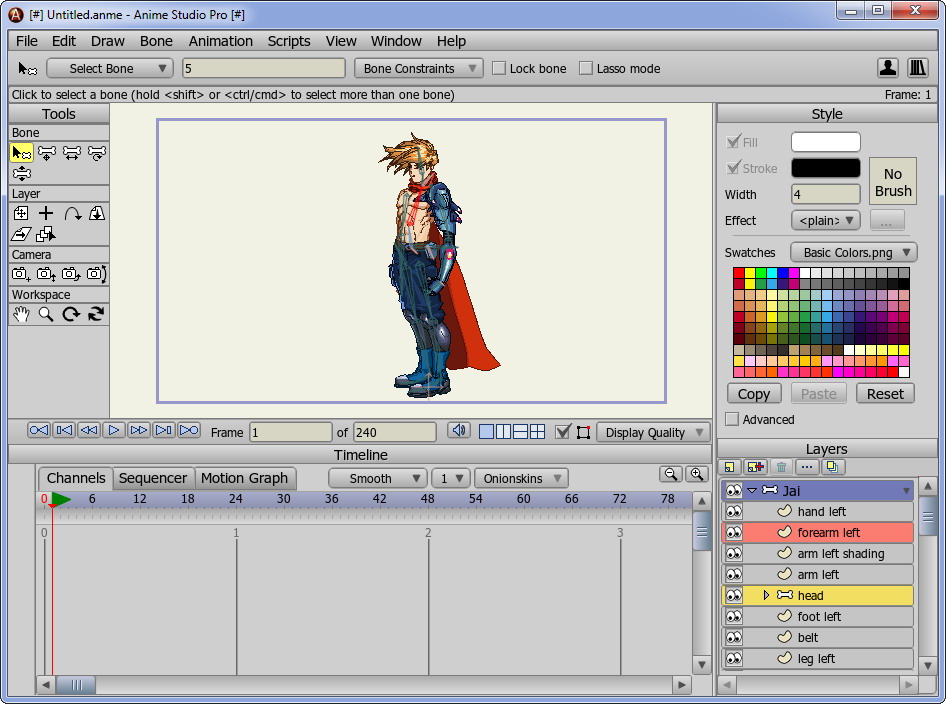Click the No Brush button

(x=893, y=182)
